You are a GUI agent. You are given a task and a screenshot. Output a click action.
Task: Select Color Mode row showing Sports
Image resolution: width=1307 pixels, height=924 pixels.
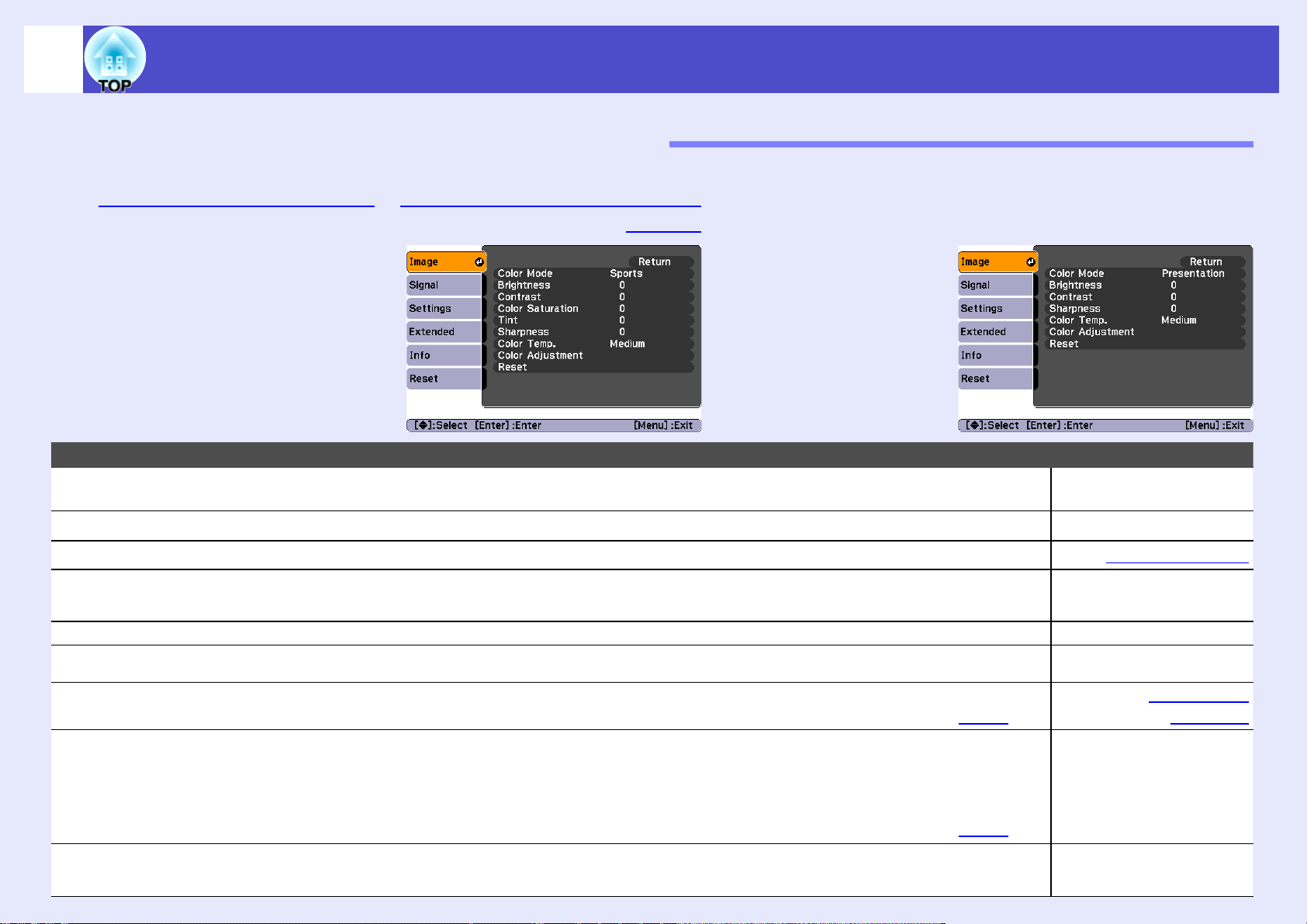tap(593, 274)
